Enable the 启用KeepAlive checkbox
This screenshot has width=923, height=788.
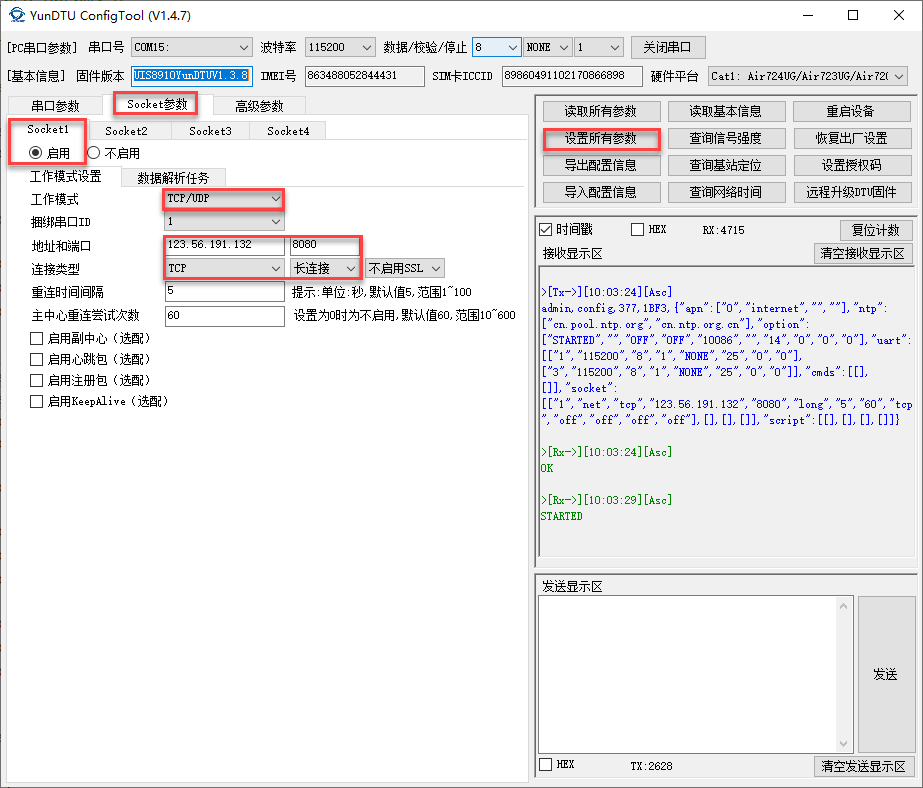tap(36, 401)
